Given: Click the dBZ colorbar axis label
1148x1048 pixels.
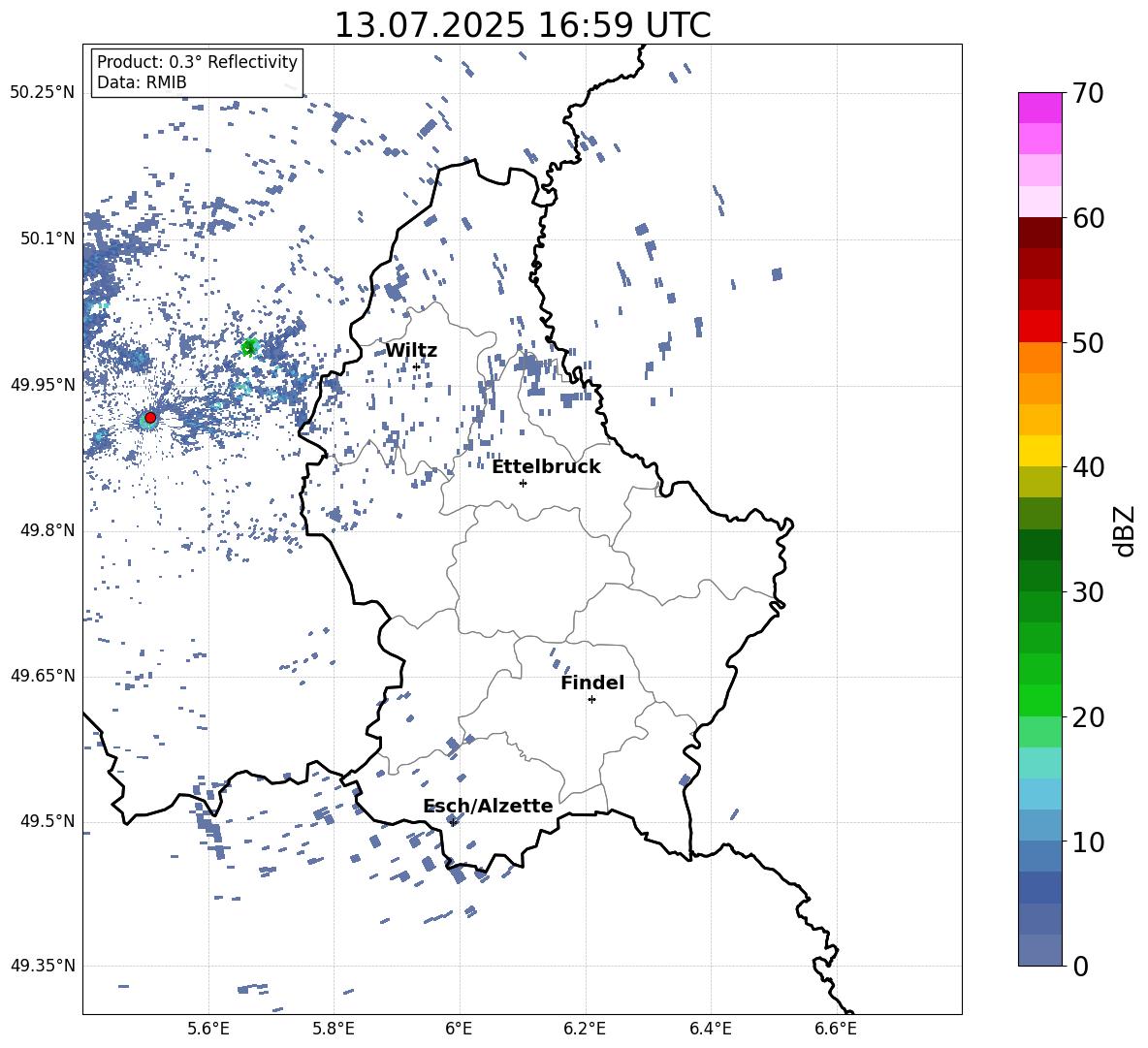Looking at the screenshot, I should pos(1126,530).
